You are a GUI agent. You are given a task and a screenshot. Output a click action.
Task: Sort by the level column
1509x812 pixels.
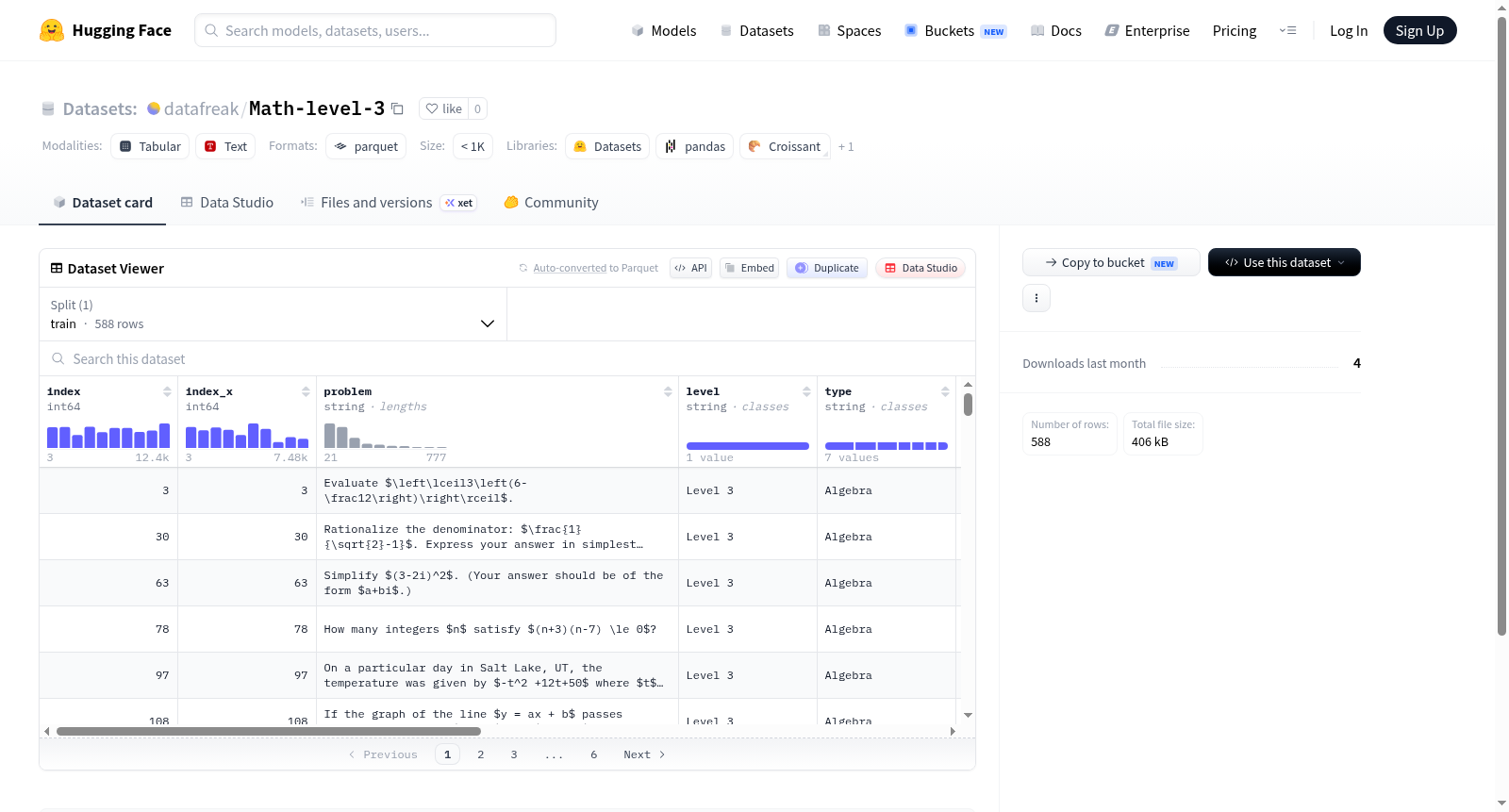tap(806, 391)
